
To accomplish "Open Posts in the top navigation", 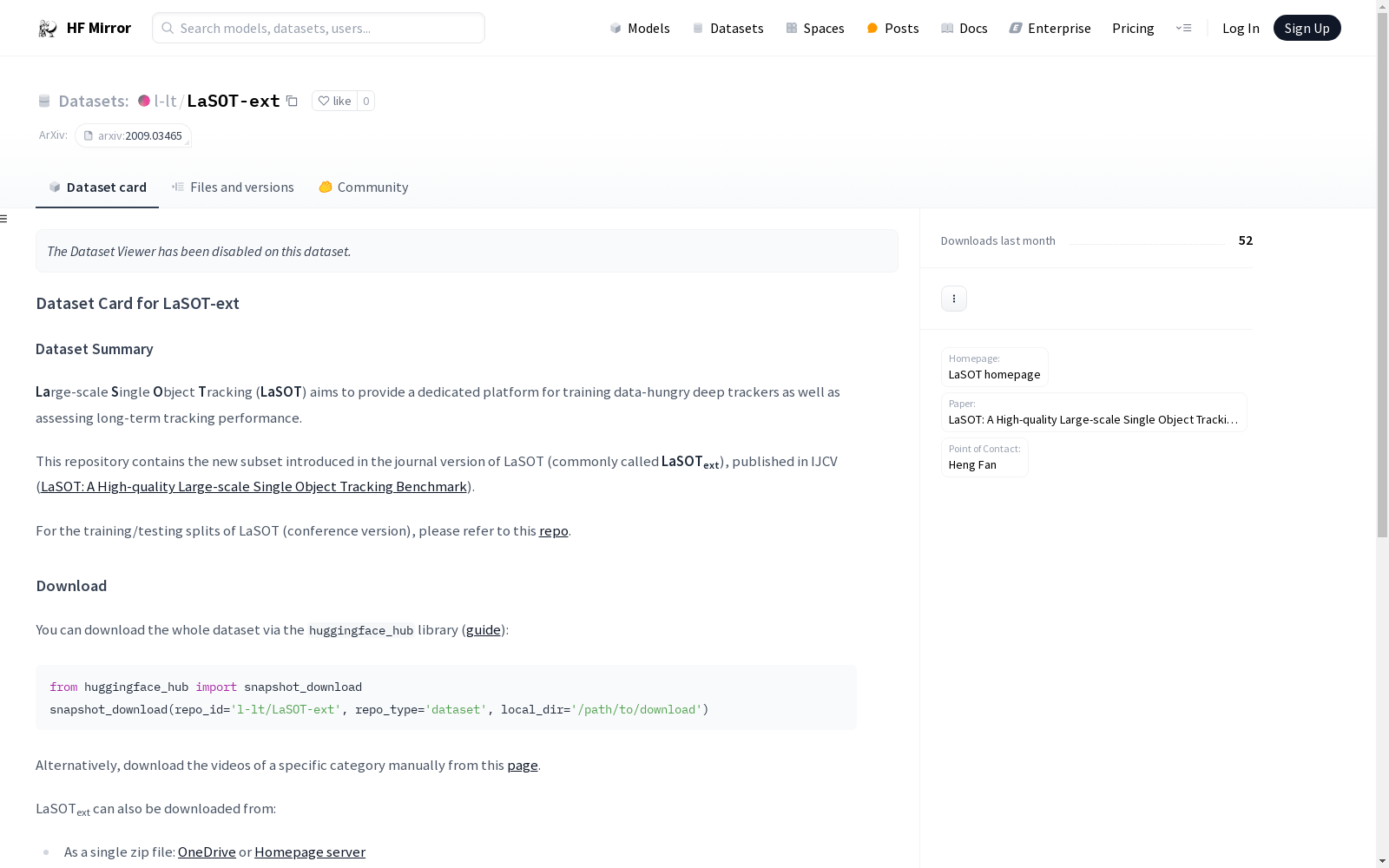I will pos(892,29).
